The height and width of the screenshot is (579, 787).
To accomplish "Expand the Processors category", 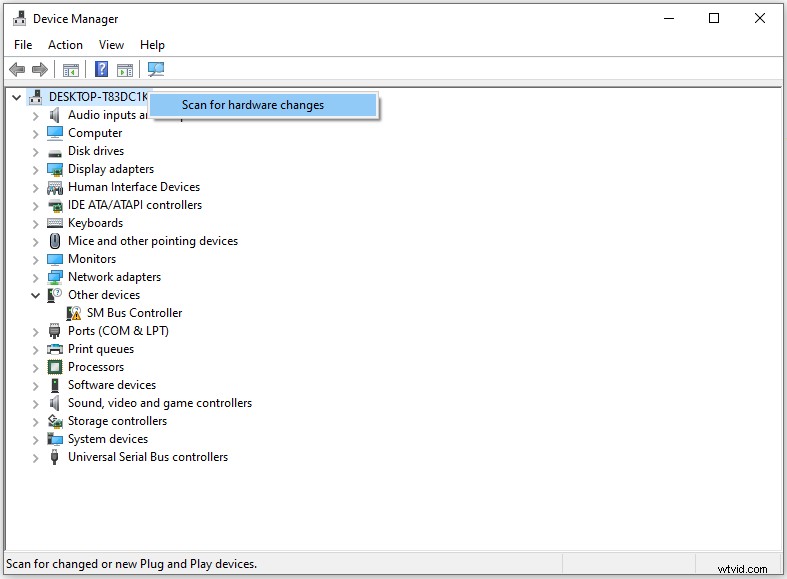I will point(35,368).
